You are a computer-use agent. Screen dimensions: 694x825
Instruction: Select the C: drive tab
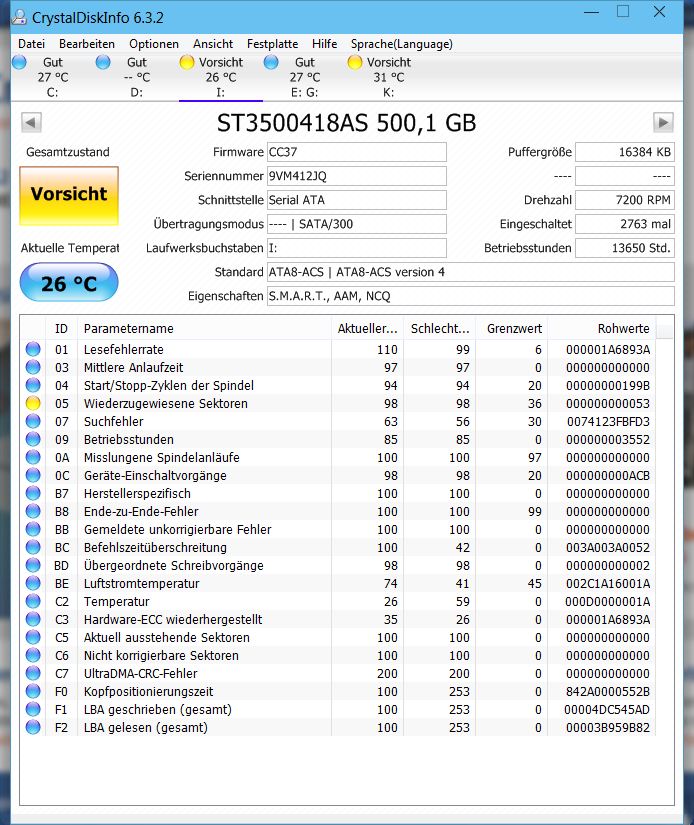pos(53,77)
